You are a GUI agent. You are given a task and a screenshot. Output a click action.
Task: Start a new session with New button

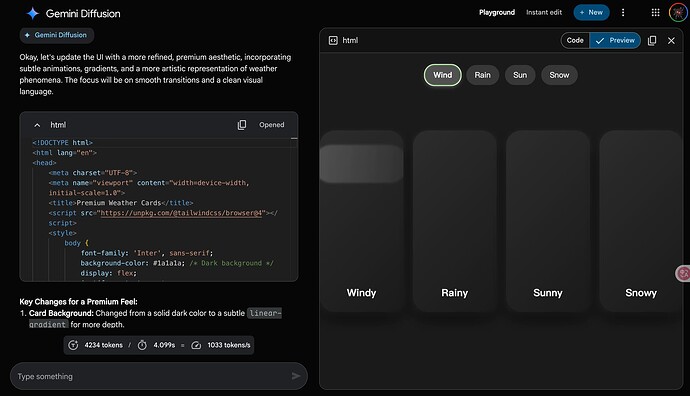(591, 12)
